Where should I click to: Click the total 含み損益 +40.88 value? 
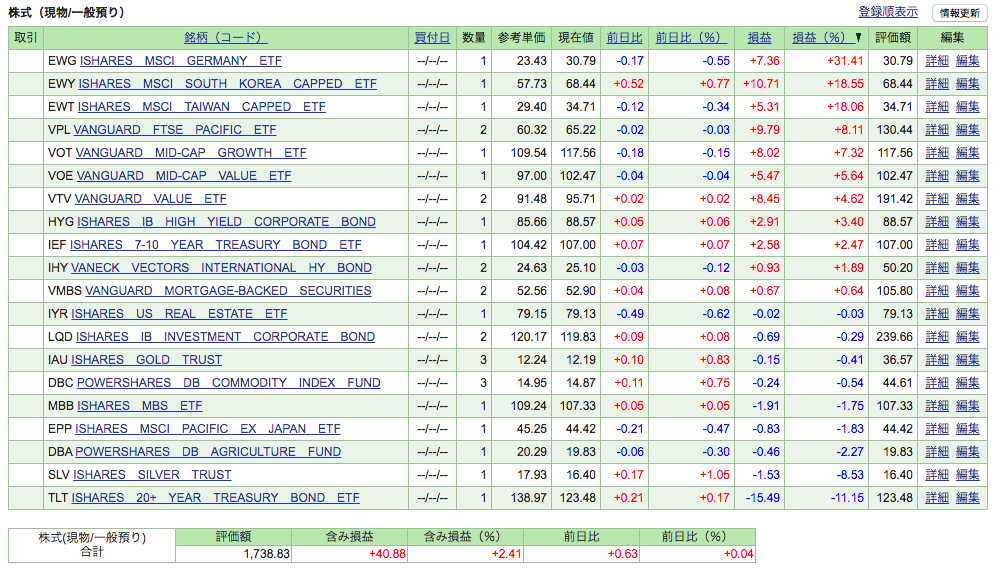pos(387,553)
